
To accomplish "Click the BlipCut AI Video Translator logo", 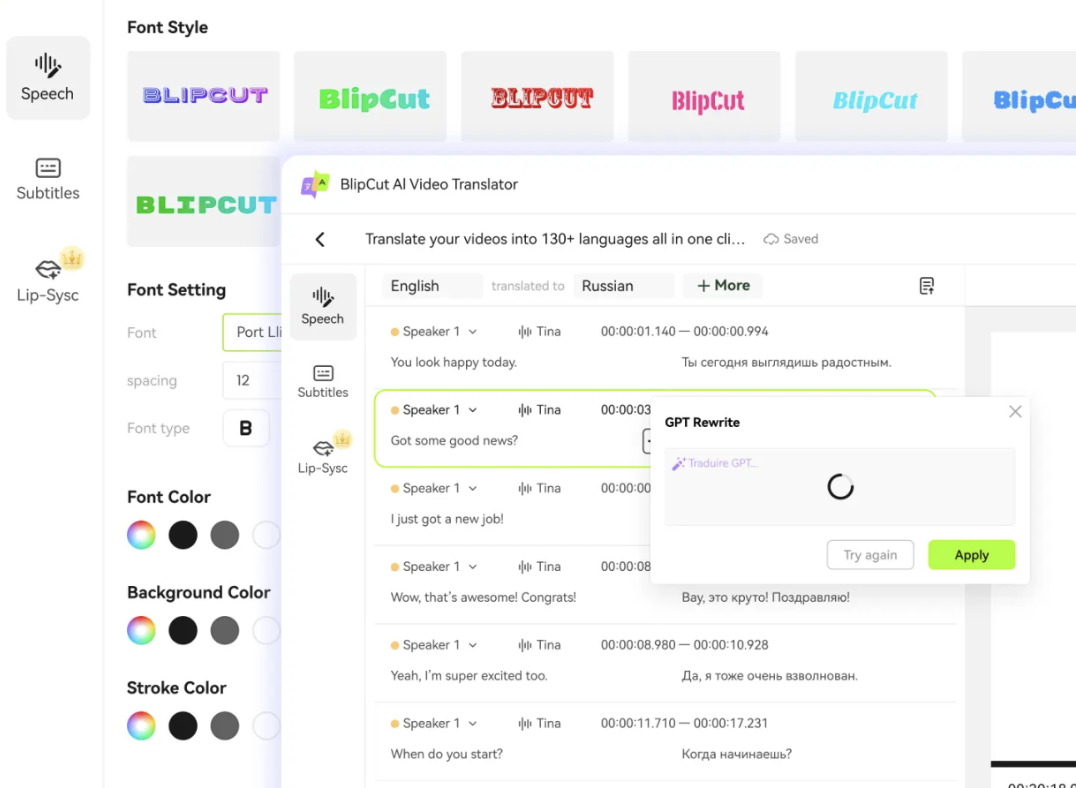I will [315, 184].
